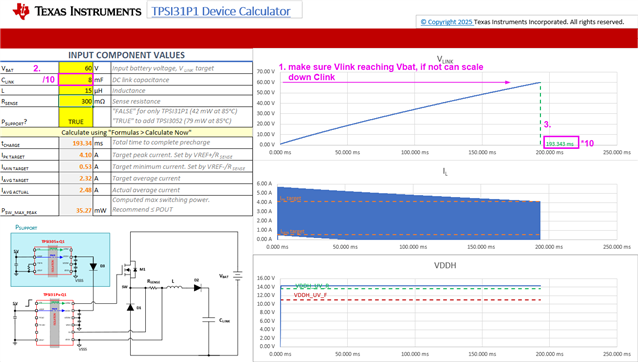Select the VDDH chart title
The width and height of the screenshot is (638, 362).
click(x=445, y=265)
